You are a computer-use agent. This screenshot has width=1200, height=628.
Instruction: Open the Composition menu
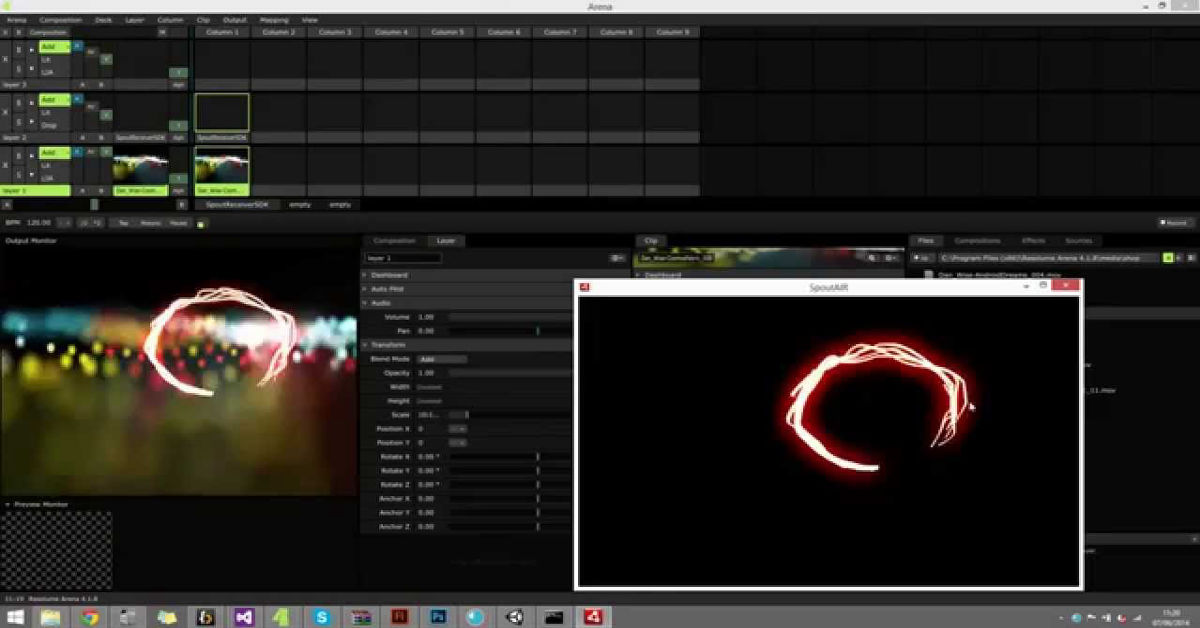pyautogui.click(x=60, y=19)
